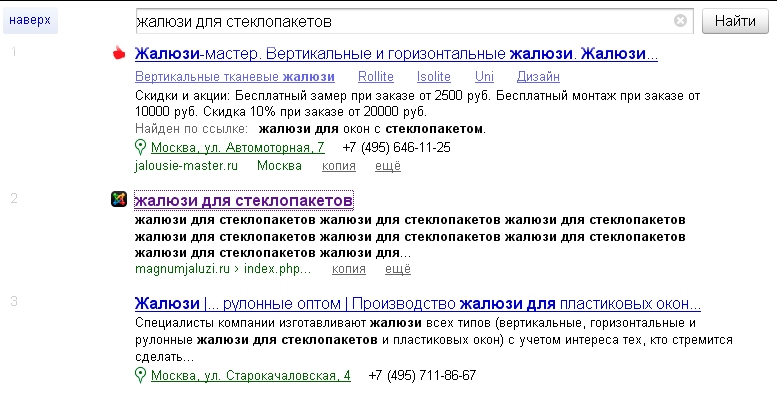Click the map pin beside ул. Старокачаловская address
777x397 pixels.
(x=141, y=375)
